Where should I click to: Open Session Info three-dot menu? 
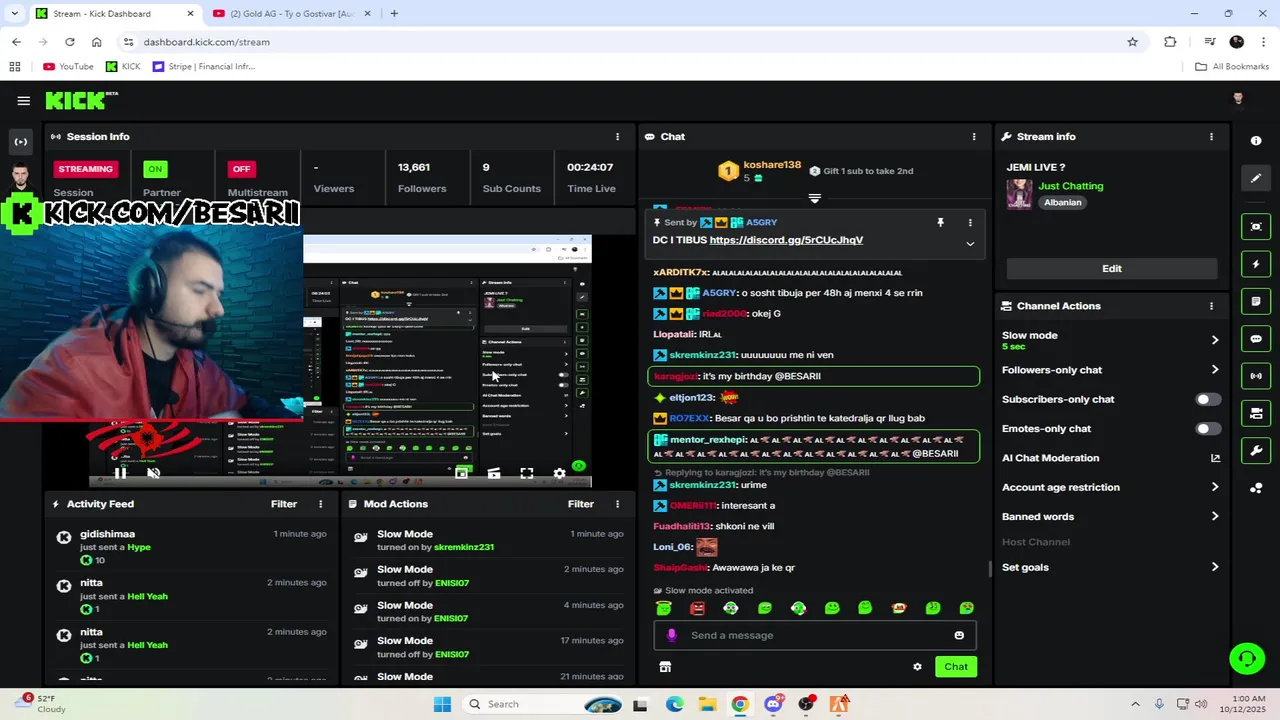[617, 137]
